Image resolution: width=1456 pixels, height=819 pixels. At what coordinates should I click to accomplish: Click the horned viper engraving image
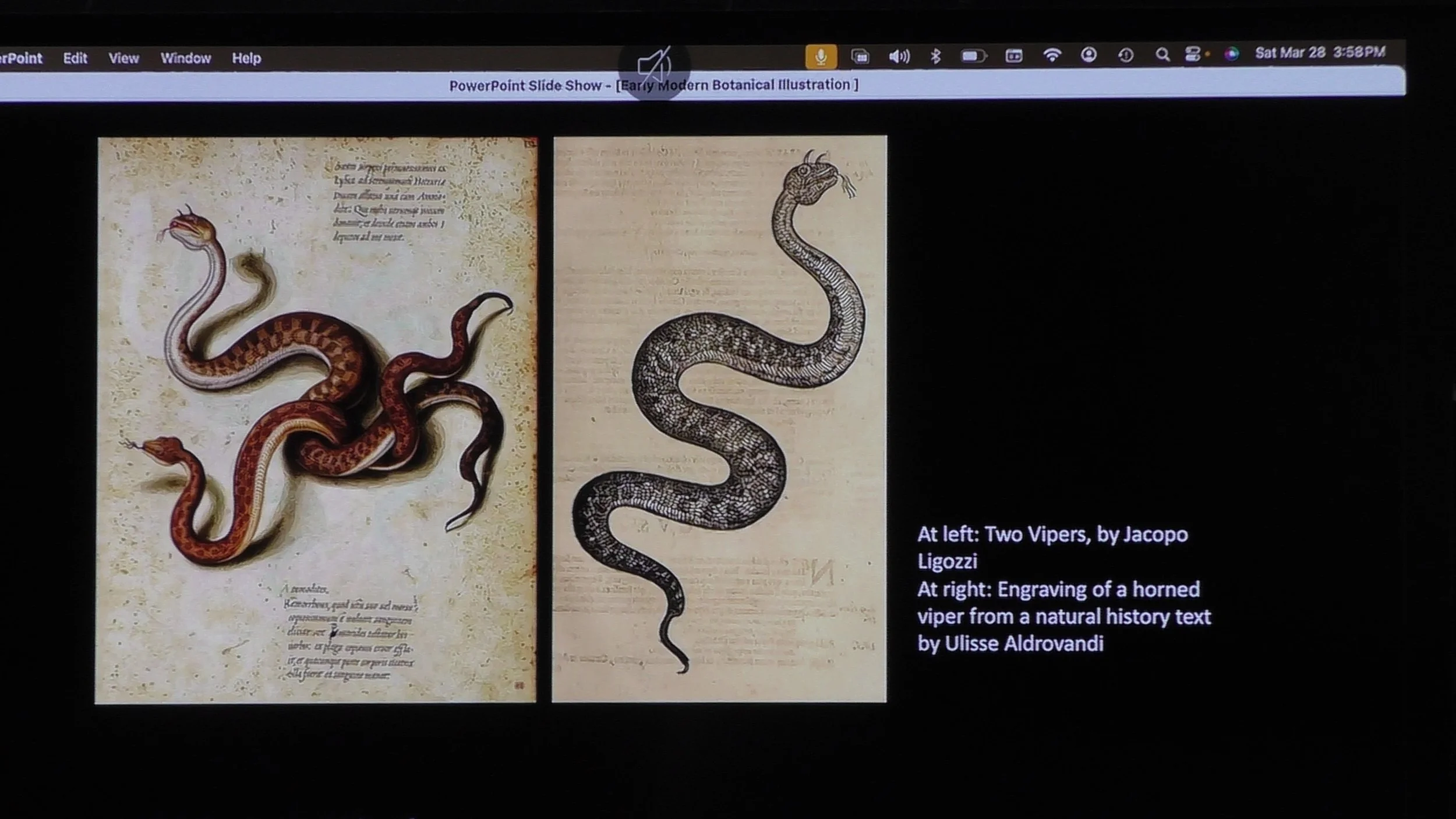tap(719, 418)
